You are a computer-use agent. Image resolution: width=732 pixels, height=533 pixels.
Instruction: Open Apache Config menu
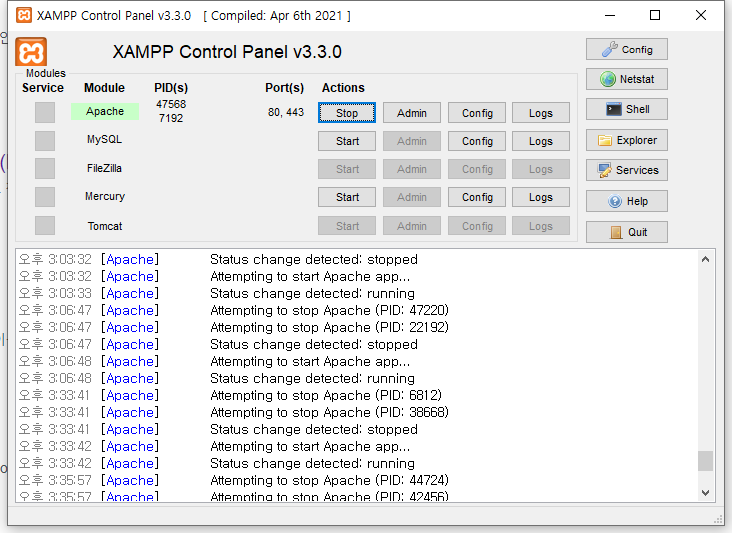pyautogui.click(x=477, y=113)
